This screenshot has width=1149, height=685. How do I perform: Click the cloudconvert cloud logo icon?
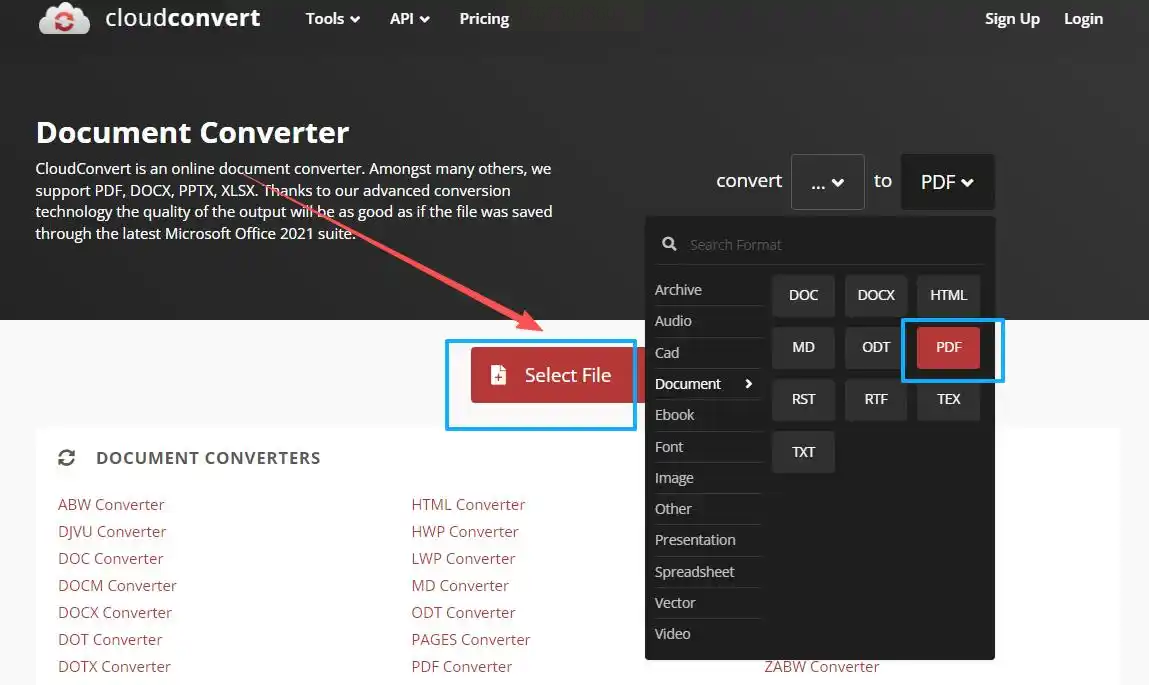pyautogui.click(x=64, y=18)
